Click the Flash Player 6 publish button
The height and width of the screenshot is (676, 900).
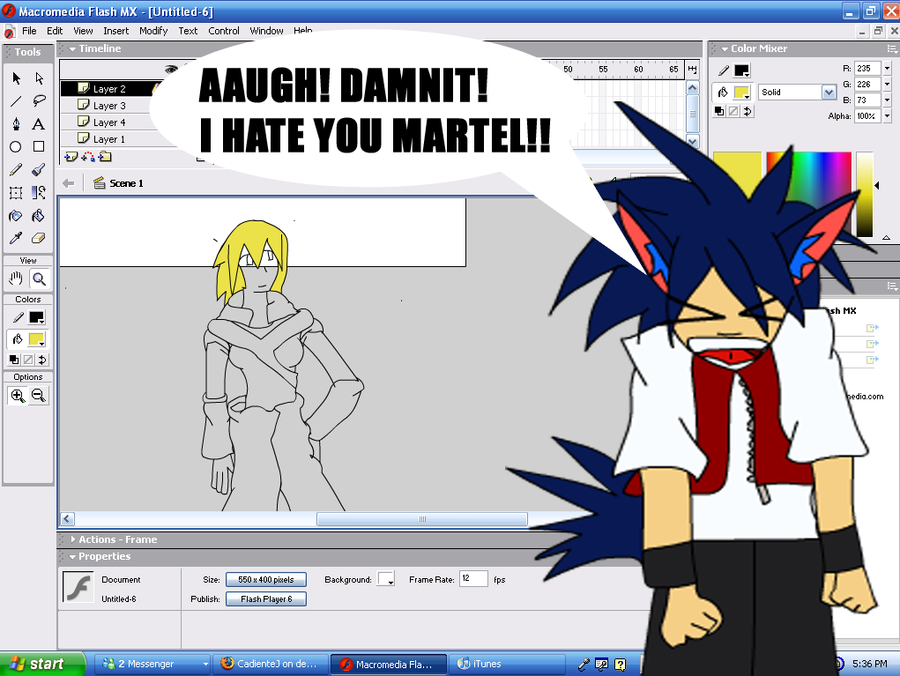(266, 599)
